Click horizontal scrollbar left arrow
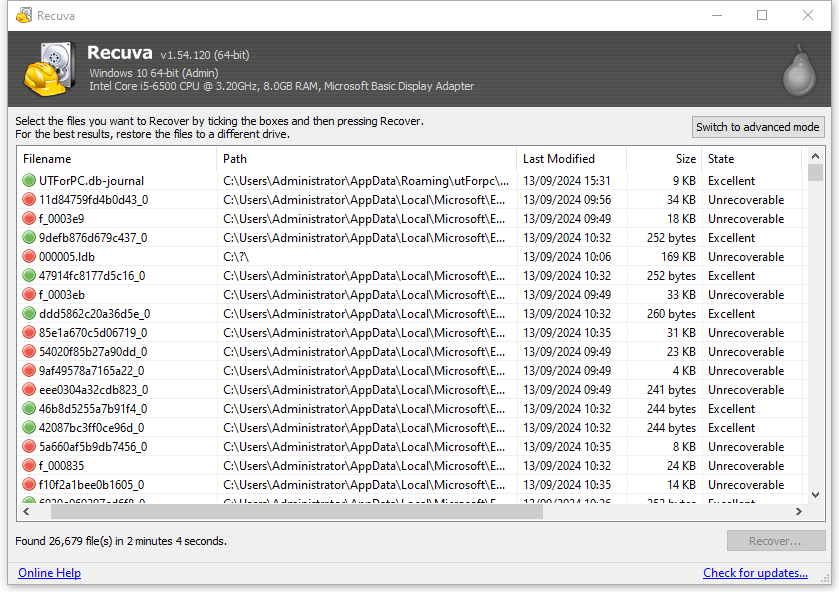This screenshot has width=839, height=592. (x=26, y=512)
